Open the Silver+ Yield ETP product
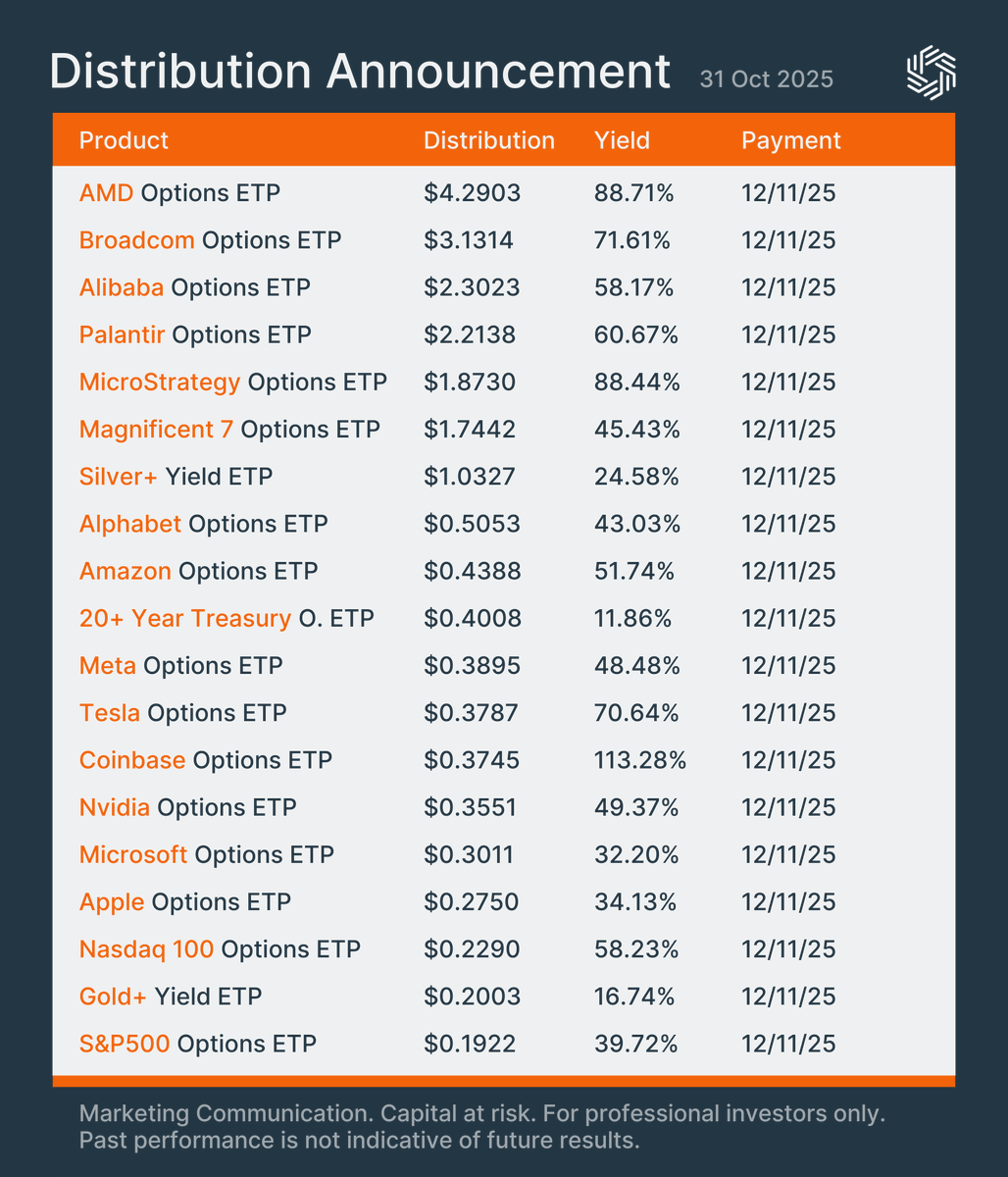This screenshot has width=1008, height=1177. click(176, 477)
